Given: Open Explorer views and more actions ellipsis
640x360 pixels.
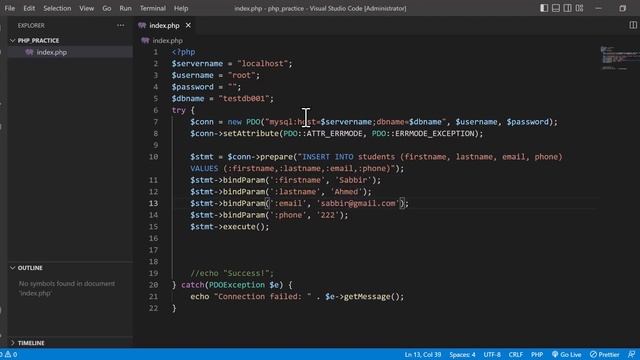Looking at the screenshot, I should 120,25.
